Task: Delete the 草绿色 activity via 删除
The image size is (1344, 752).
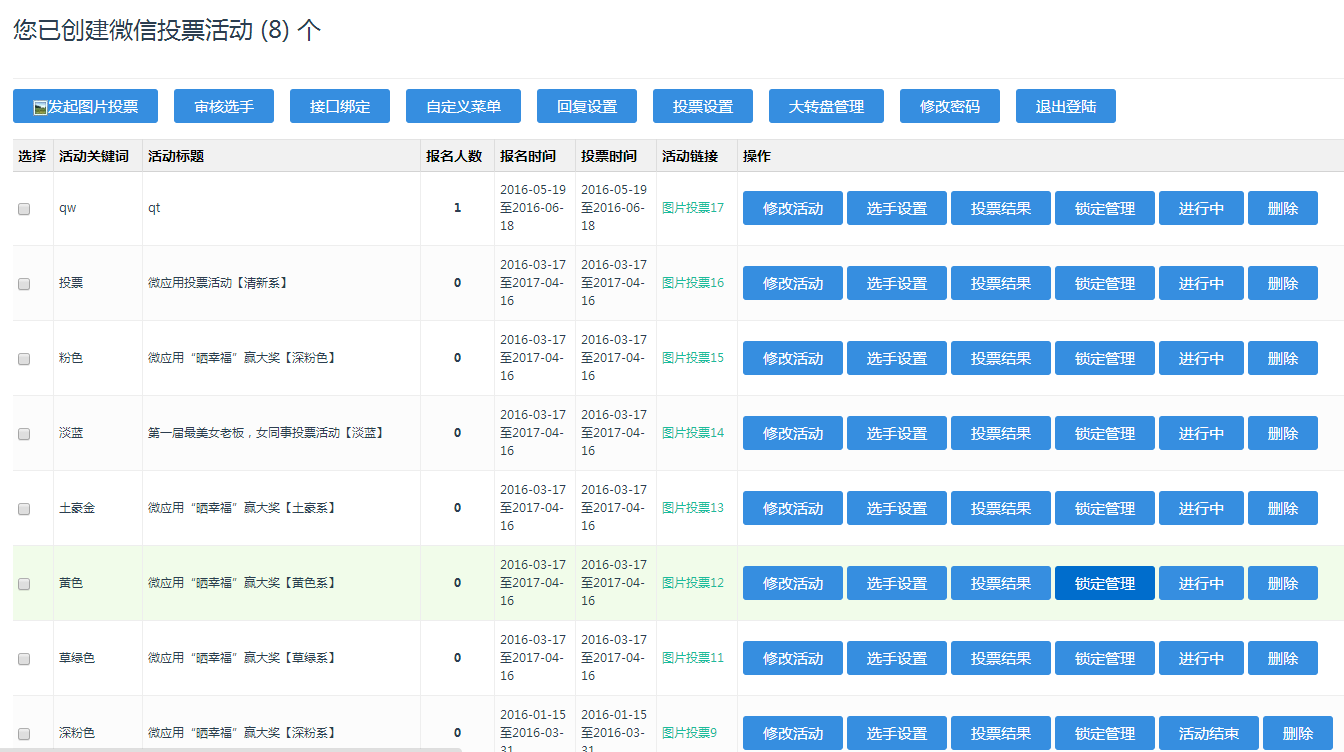Action: pos(1283,658)
